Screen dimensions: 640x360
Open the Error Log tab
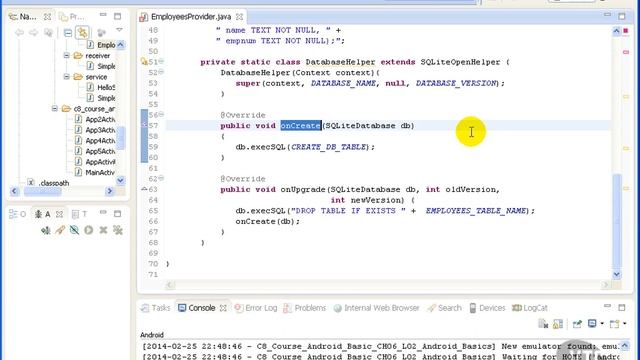click(x=256, y=308)
